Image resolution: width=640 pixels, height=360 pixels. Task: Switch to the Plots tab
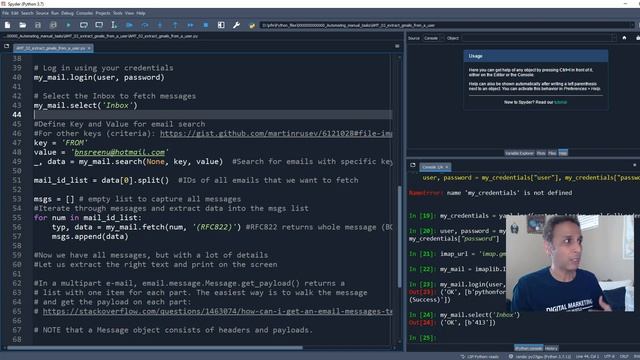coord(541,153)
